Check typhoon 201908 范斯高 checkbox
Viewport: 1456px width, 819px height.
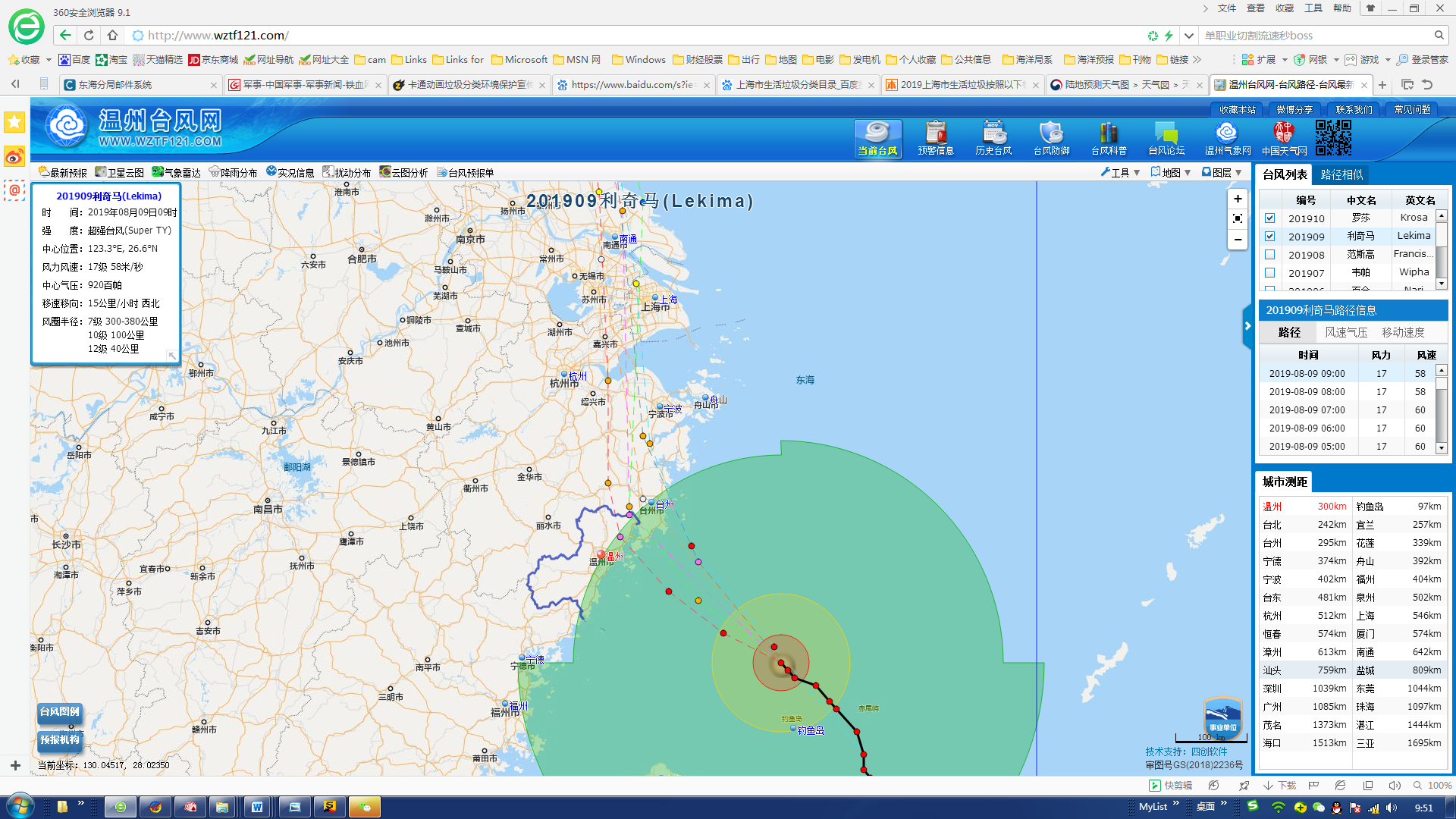coord(1270,255)
